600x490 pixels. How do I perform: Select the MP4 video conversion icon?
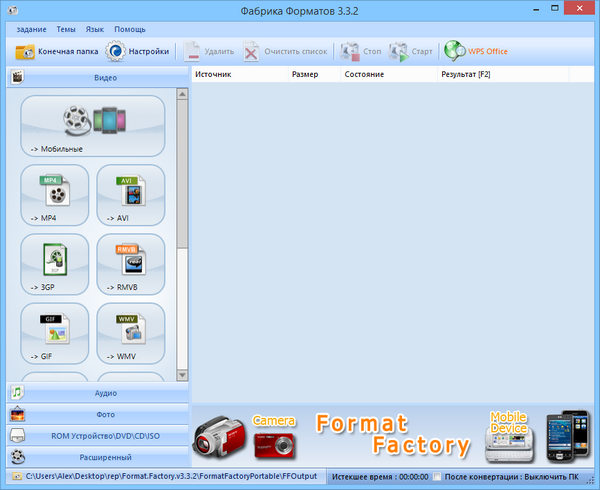click(55, 195)
